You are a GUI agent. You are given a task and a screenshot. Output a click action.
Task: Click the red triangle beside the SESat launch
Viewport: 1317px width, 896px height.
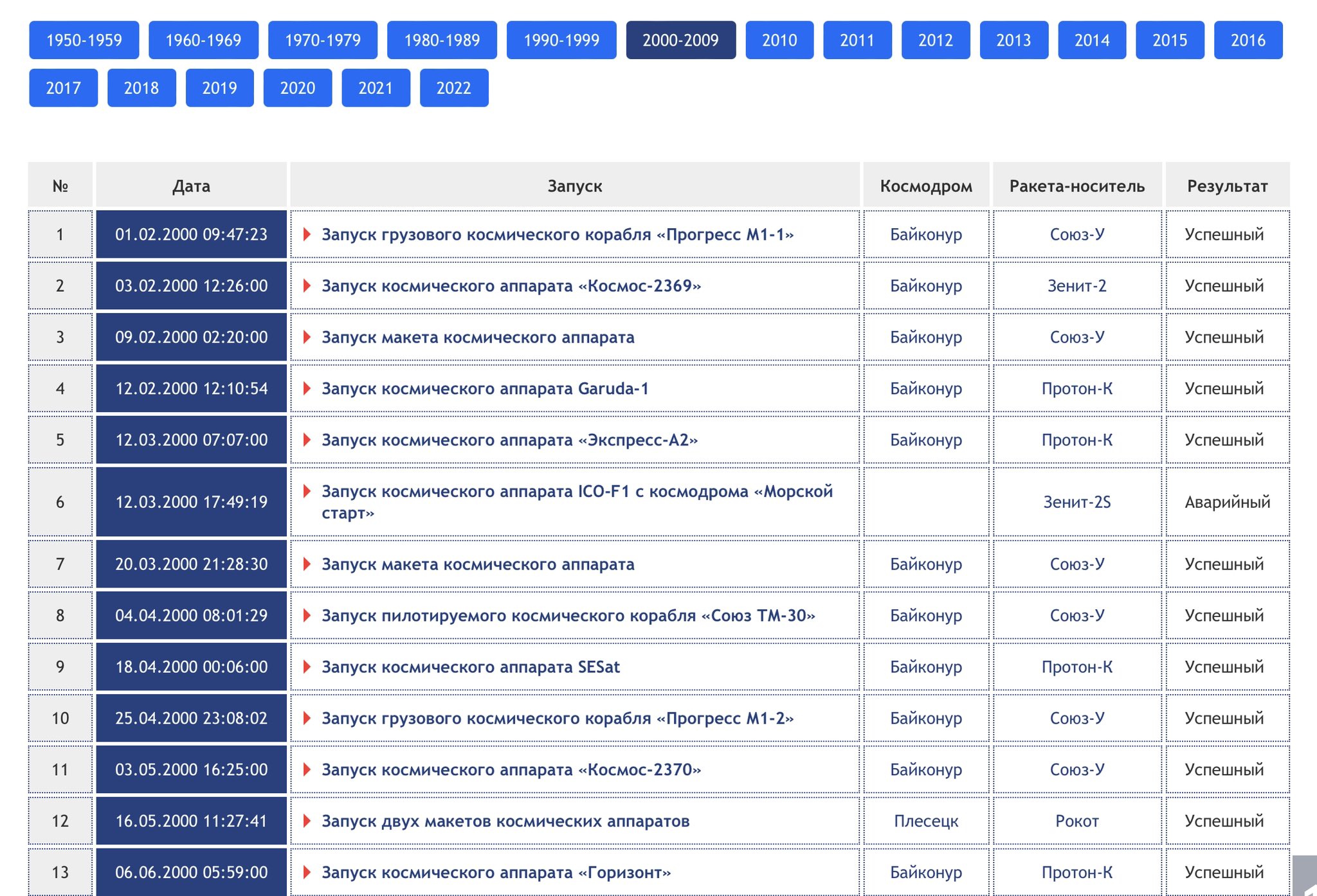[x=307, y=667]
